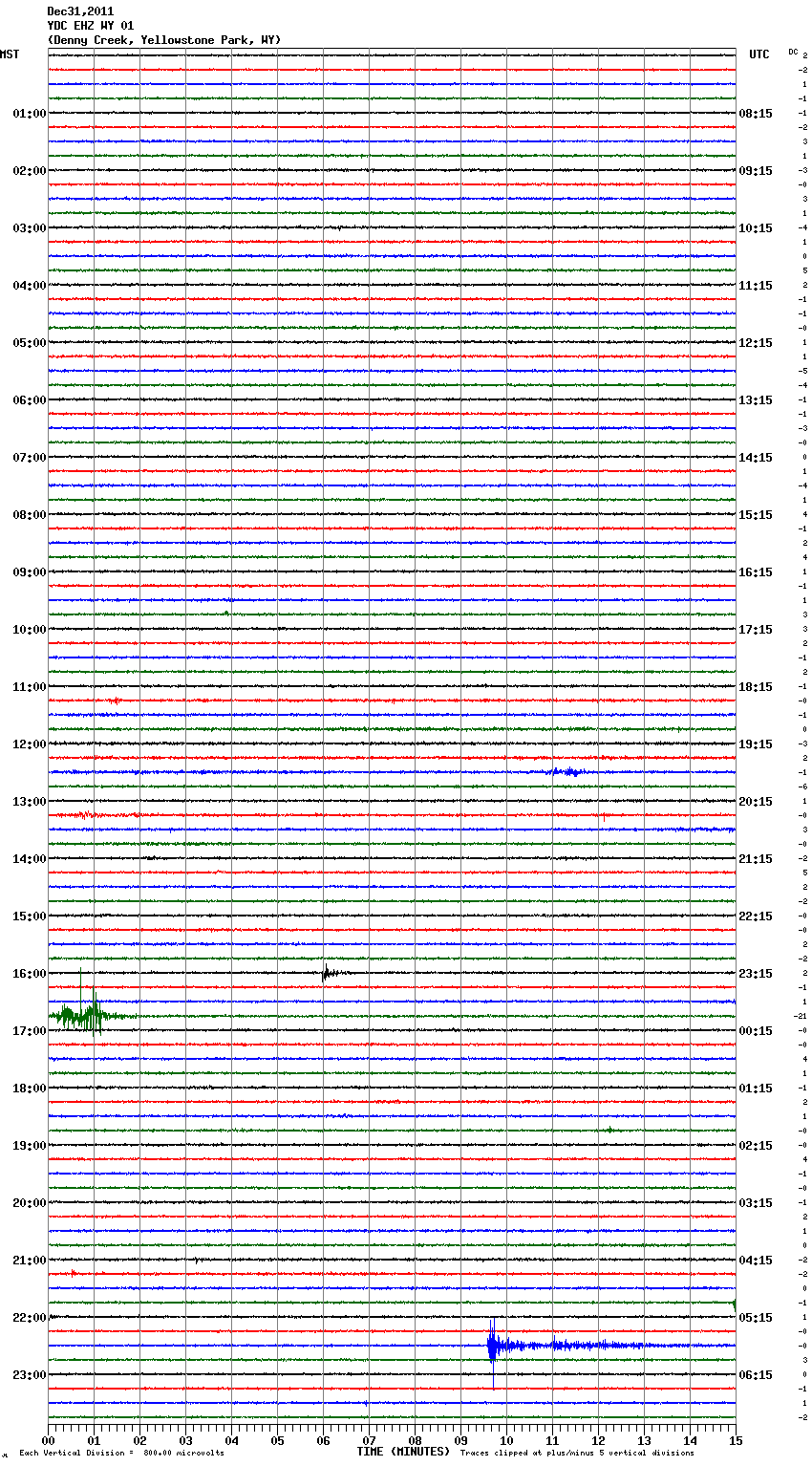
Task: Click the -21 DC offset value
Action: pos(801,1017)
